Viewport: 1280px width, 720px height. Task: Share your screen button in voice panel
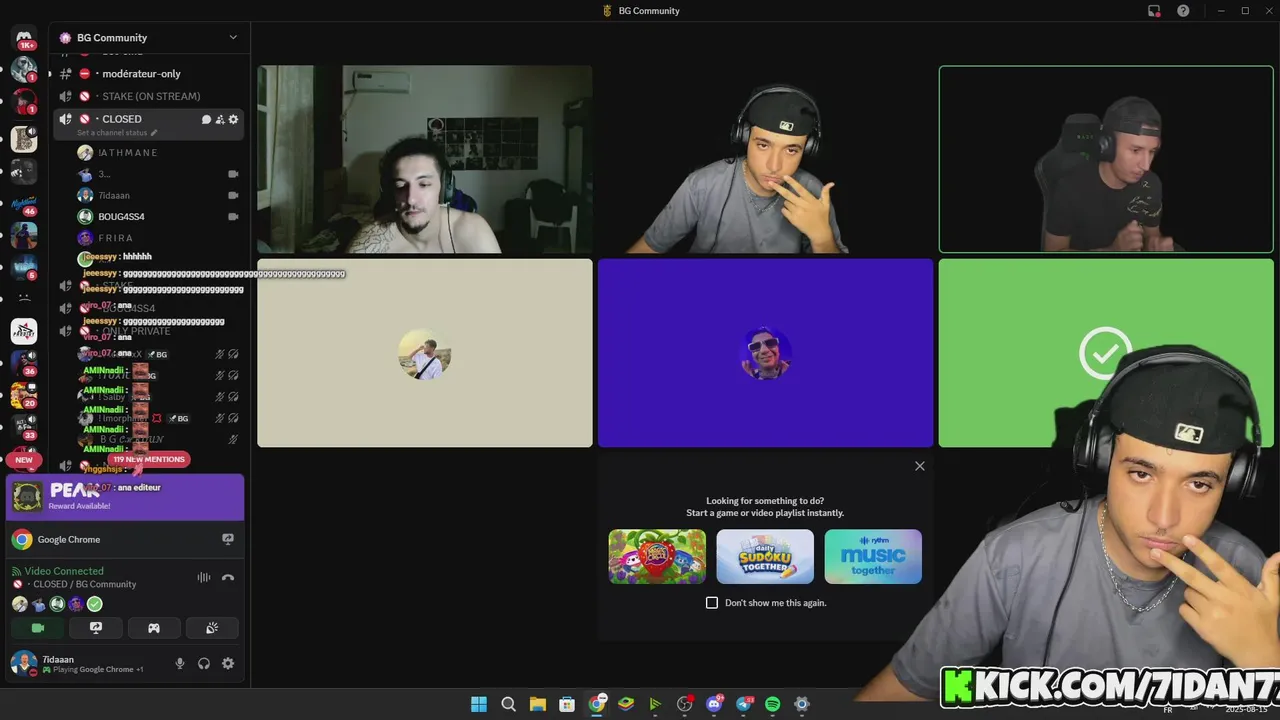point(96,628)
